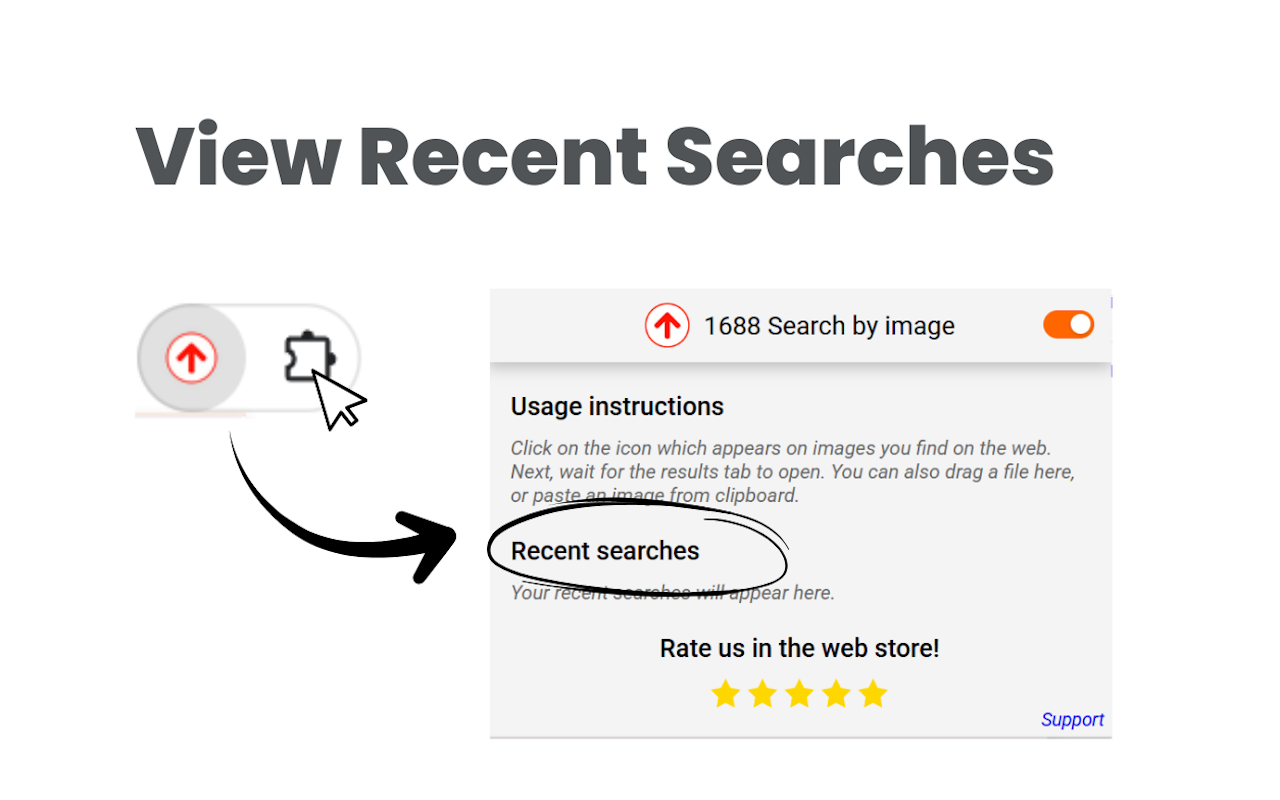
Task: Click the "View Recent Searches" headline
Action: (x=594, y=157)
